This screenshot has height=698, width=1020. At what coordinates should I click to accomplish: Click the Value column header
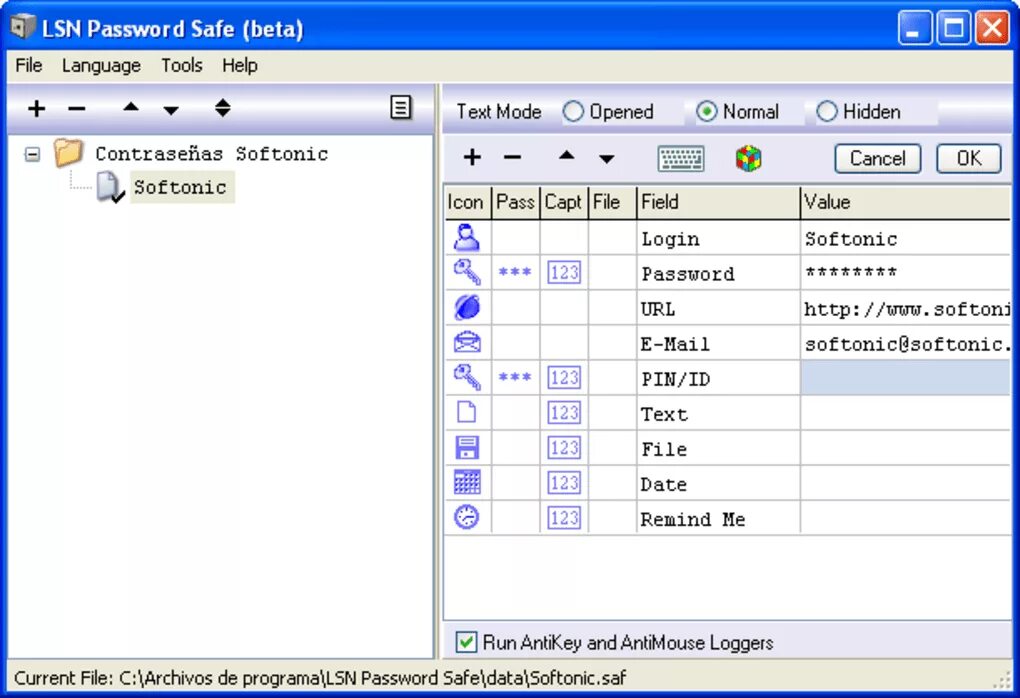[x=906, y=202]
